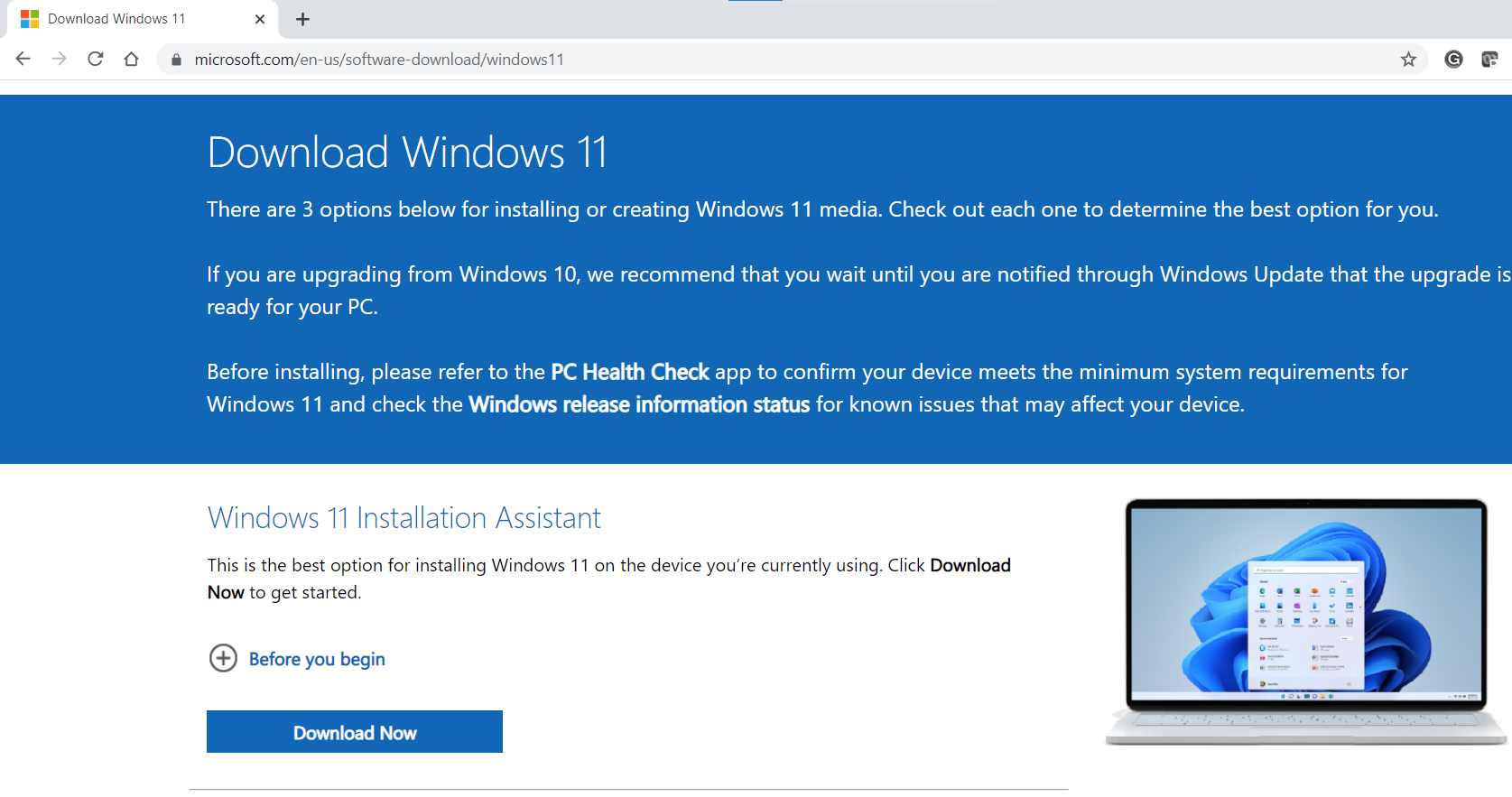1512x797 pixels.
Task: Click the Microsoft logo favicon on the tab
Action: tap(30, 19)
